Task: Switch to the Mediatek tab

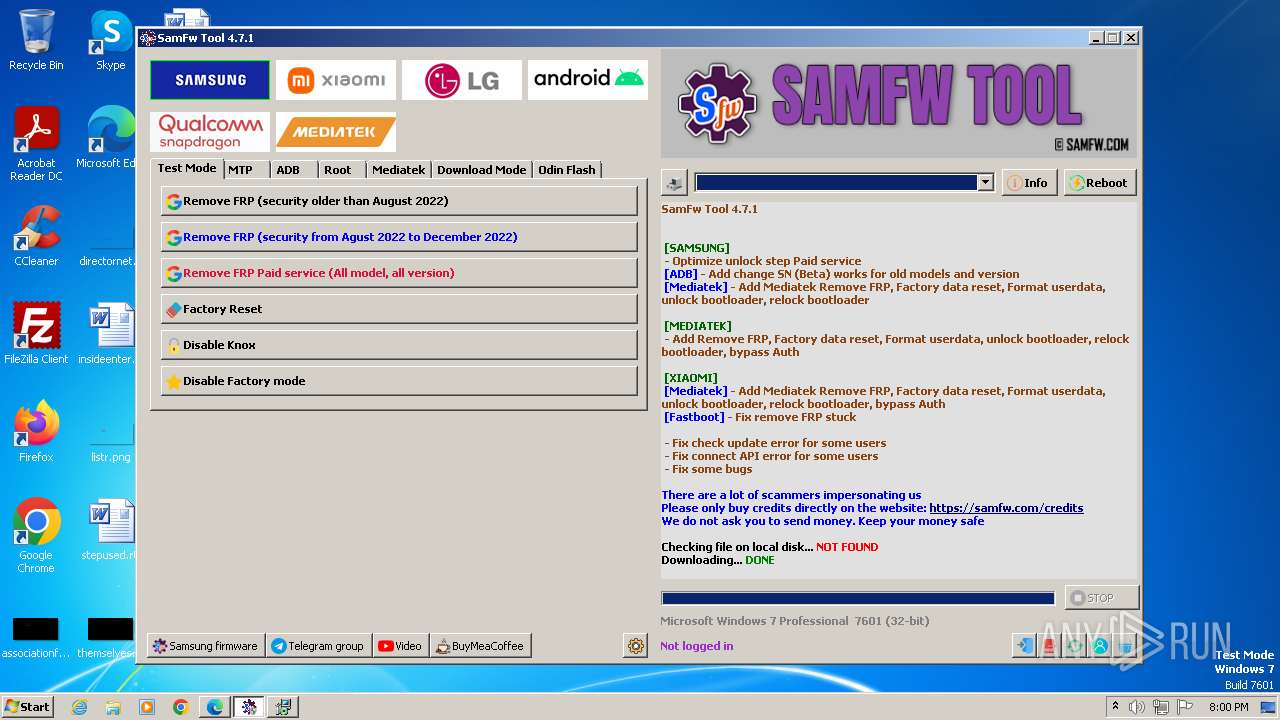Action: tap(399, 170)
